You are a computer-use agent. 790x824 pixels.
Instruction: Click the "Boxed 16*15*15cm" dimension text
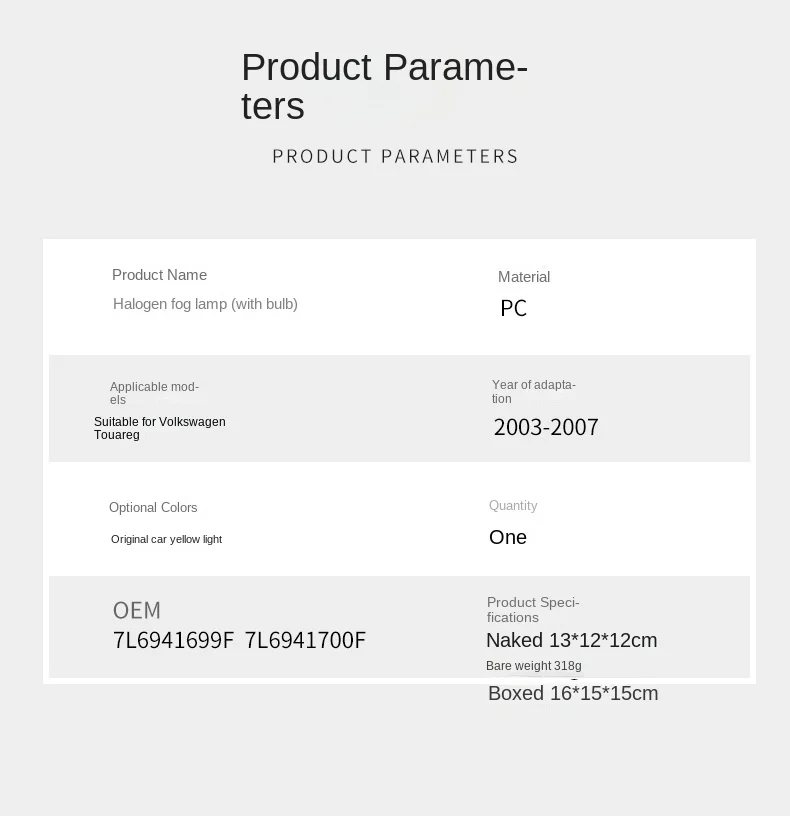click(x=573, y=693)
